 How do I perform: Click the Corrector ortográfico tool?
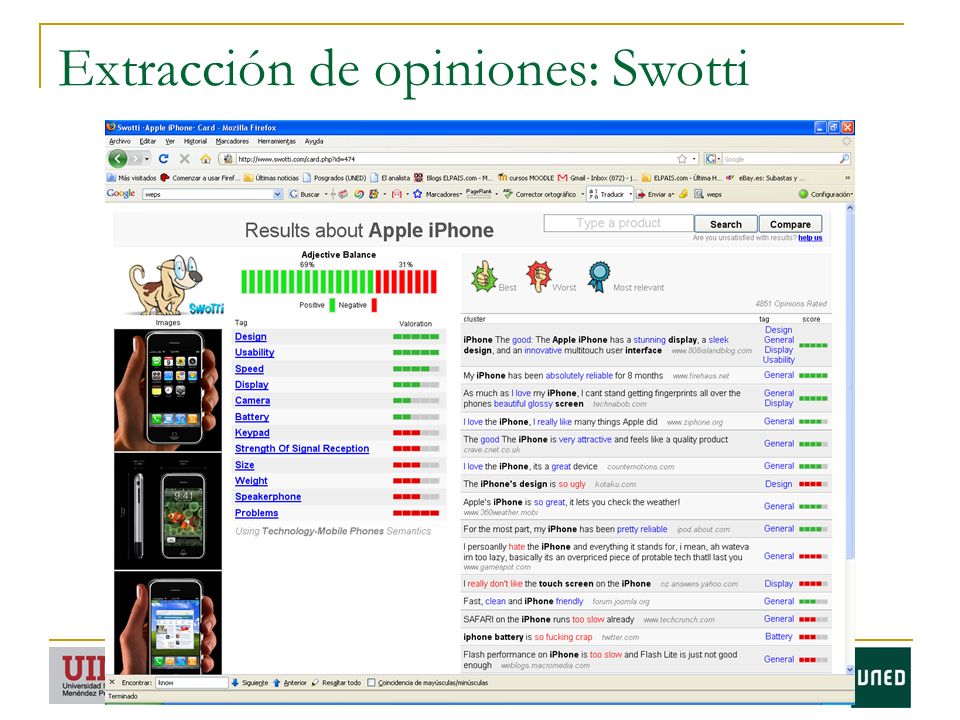click(540, 194)
